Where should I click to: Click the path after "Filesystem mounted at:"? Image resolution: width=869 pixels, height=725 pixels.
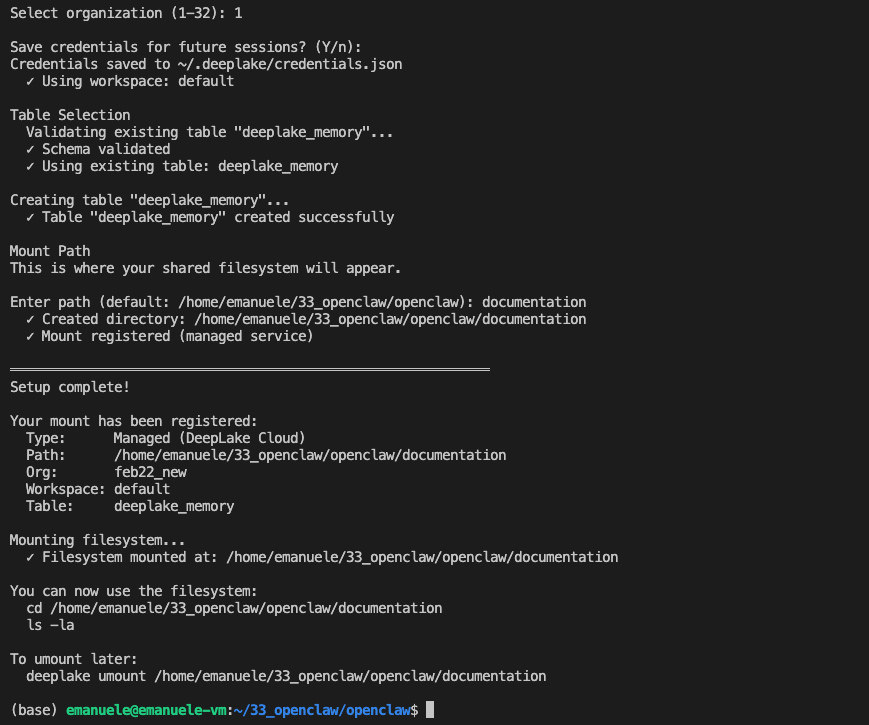point(422,557)
